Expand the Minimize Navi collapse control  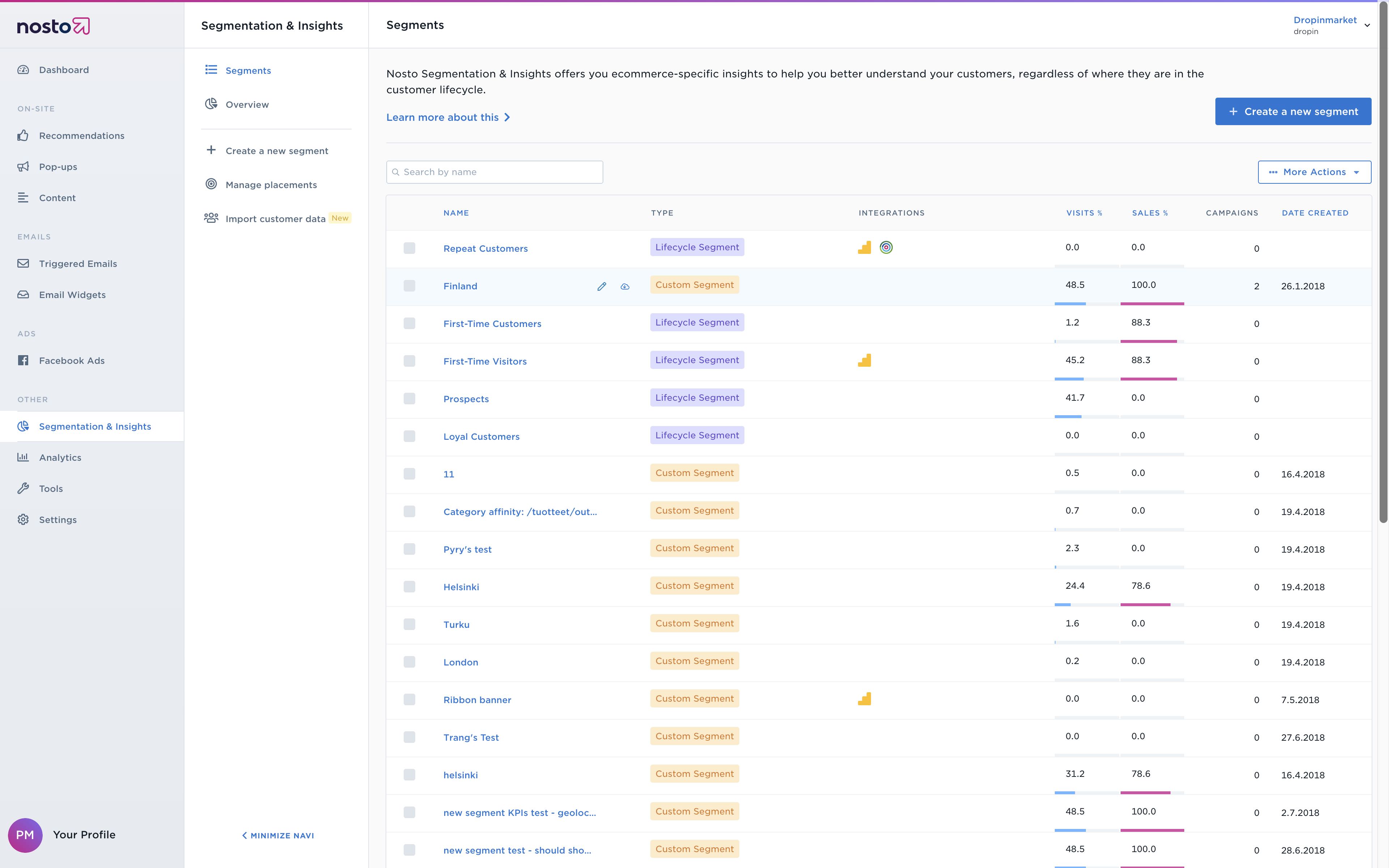pos(277,835)
